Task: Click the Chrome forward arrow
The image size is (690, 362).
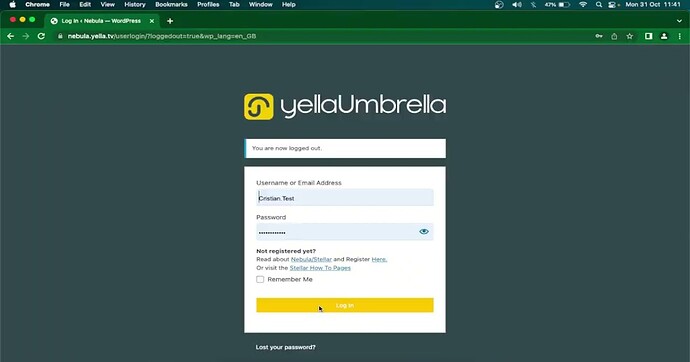Action: pos(26,36)
